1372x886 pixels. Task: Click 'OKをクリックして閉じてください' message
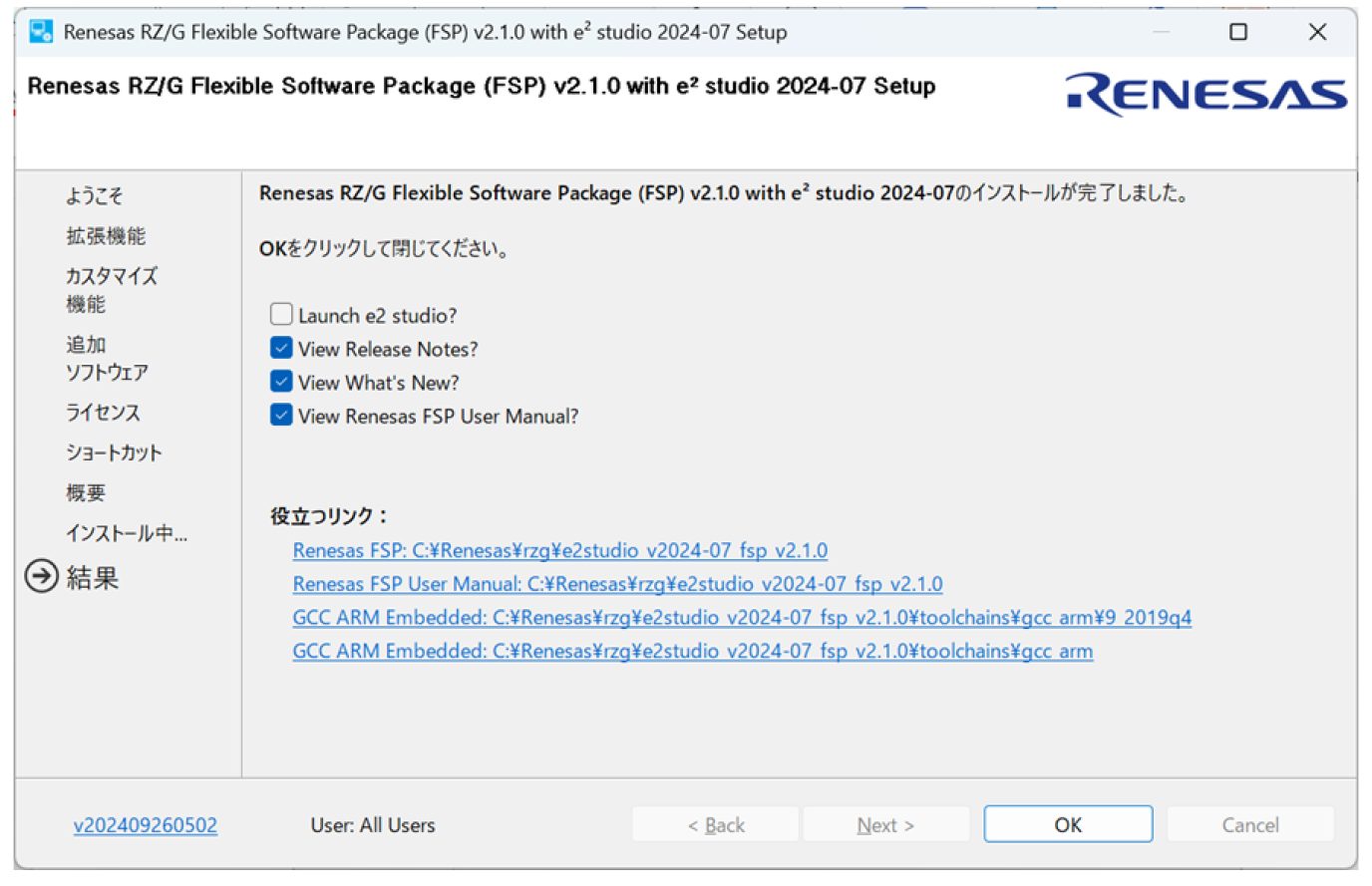[x=385, y=248]
